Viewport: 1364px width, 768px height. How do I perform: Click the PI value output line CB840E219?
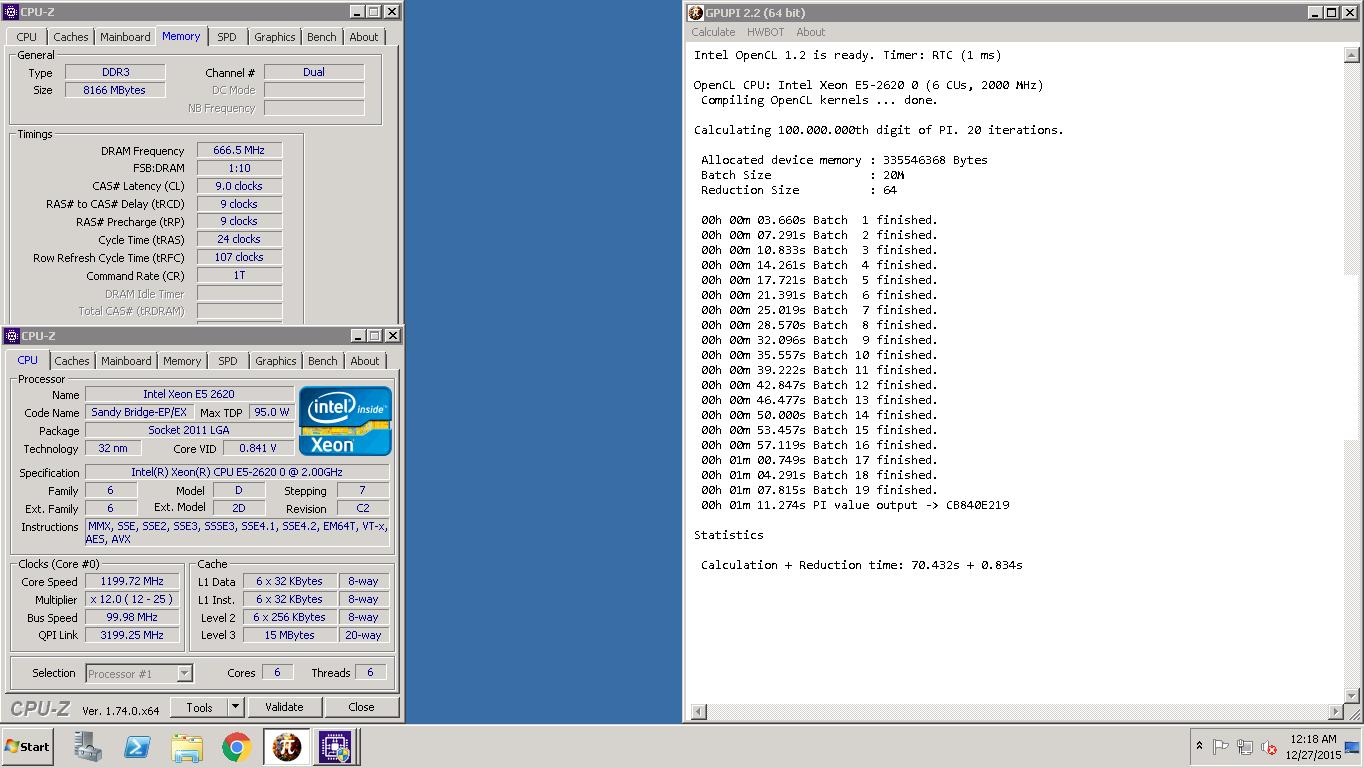click(855, 505)
